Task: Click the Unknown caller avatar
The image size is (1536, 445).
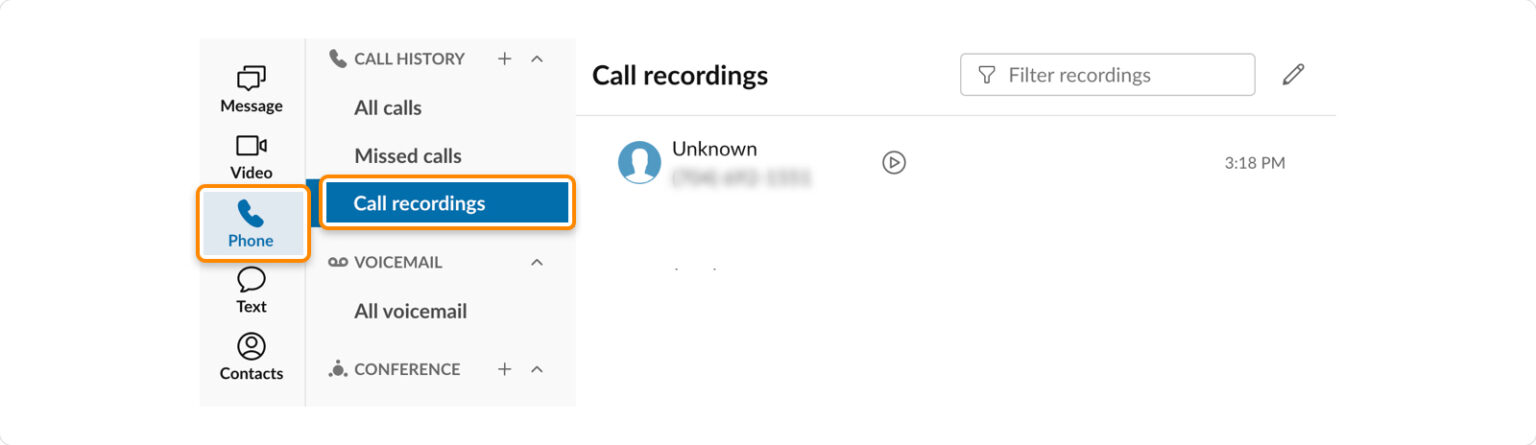Action: click(639, 162)
